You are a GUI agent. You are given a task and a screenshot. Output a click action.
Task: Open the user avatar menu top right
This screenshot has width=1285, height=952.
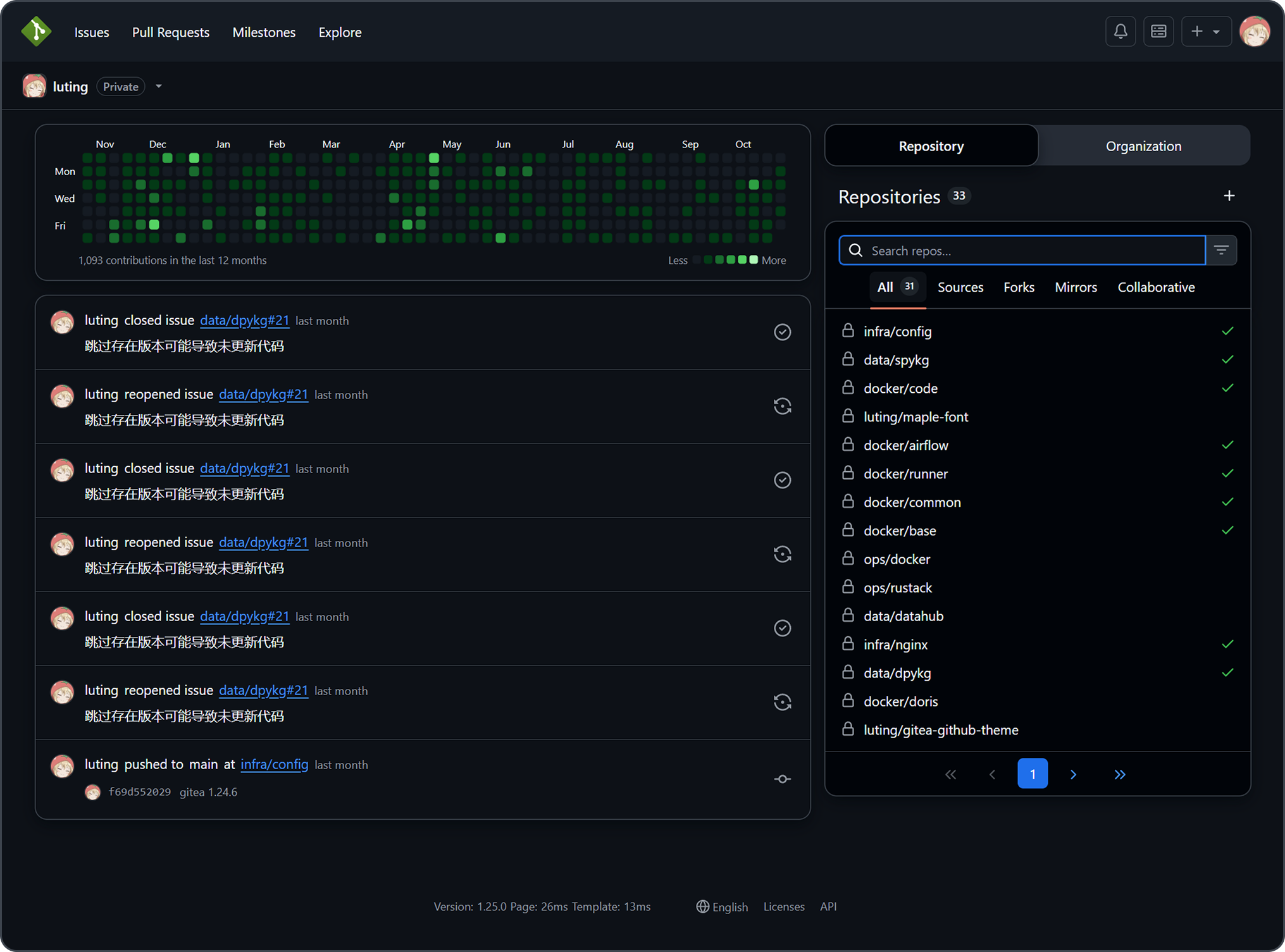point(1254,32)
